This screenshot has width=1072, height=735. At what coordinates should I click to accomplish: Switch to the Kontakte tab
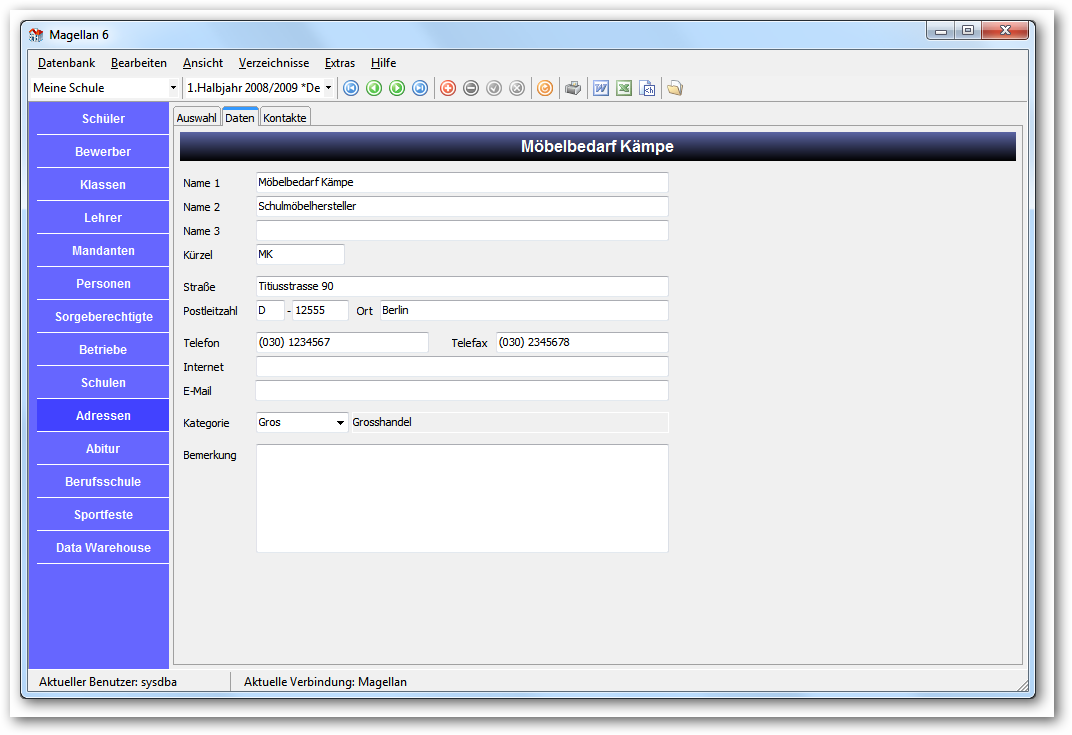(285, 118)
